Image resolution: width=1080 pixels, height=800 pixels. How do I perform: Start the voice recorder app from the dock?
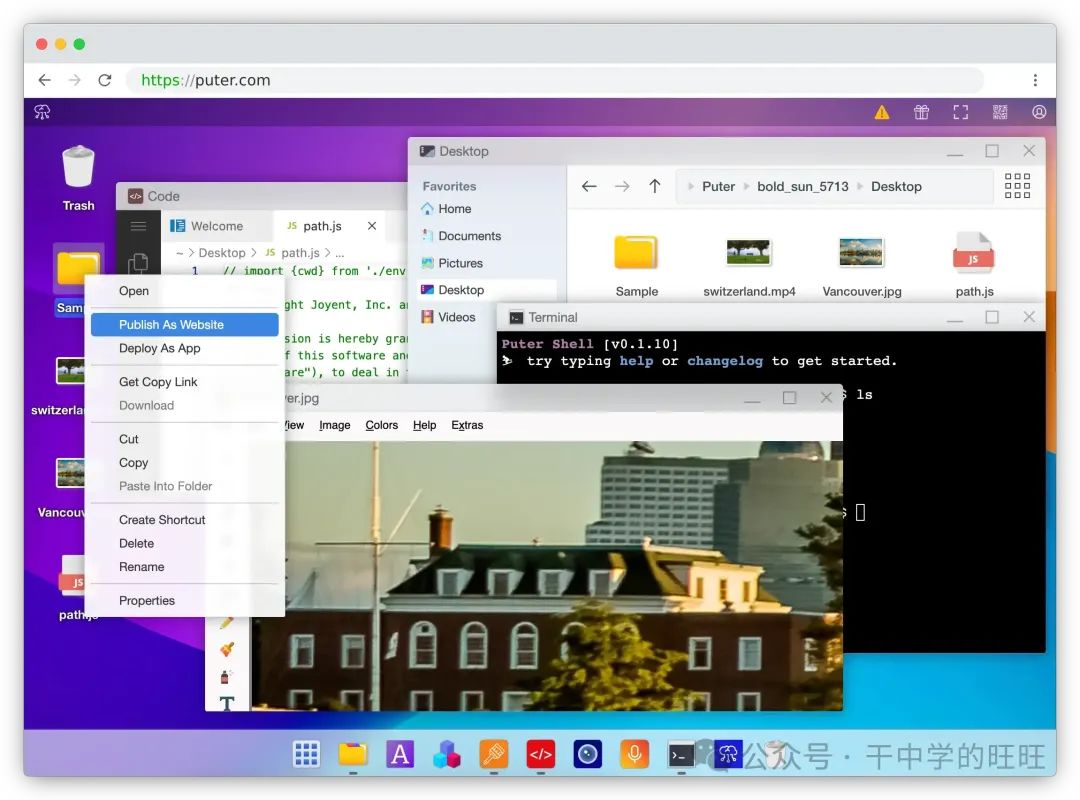coord(634,754)
